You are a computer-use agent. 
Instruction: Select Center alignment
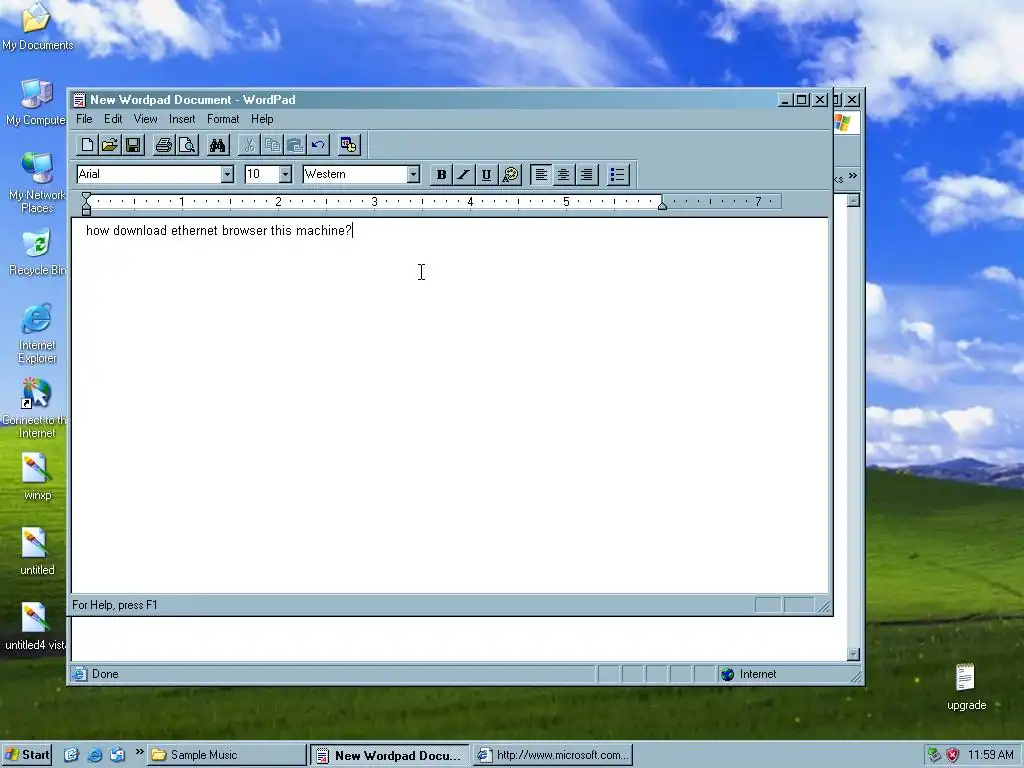pos(564,174)
